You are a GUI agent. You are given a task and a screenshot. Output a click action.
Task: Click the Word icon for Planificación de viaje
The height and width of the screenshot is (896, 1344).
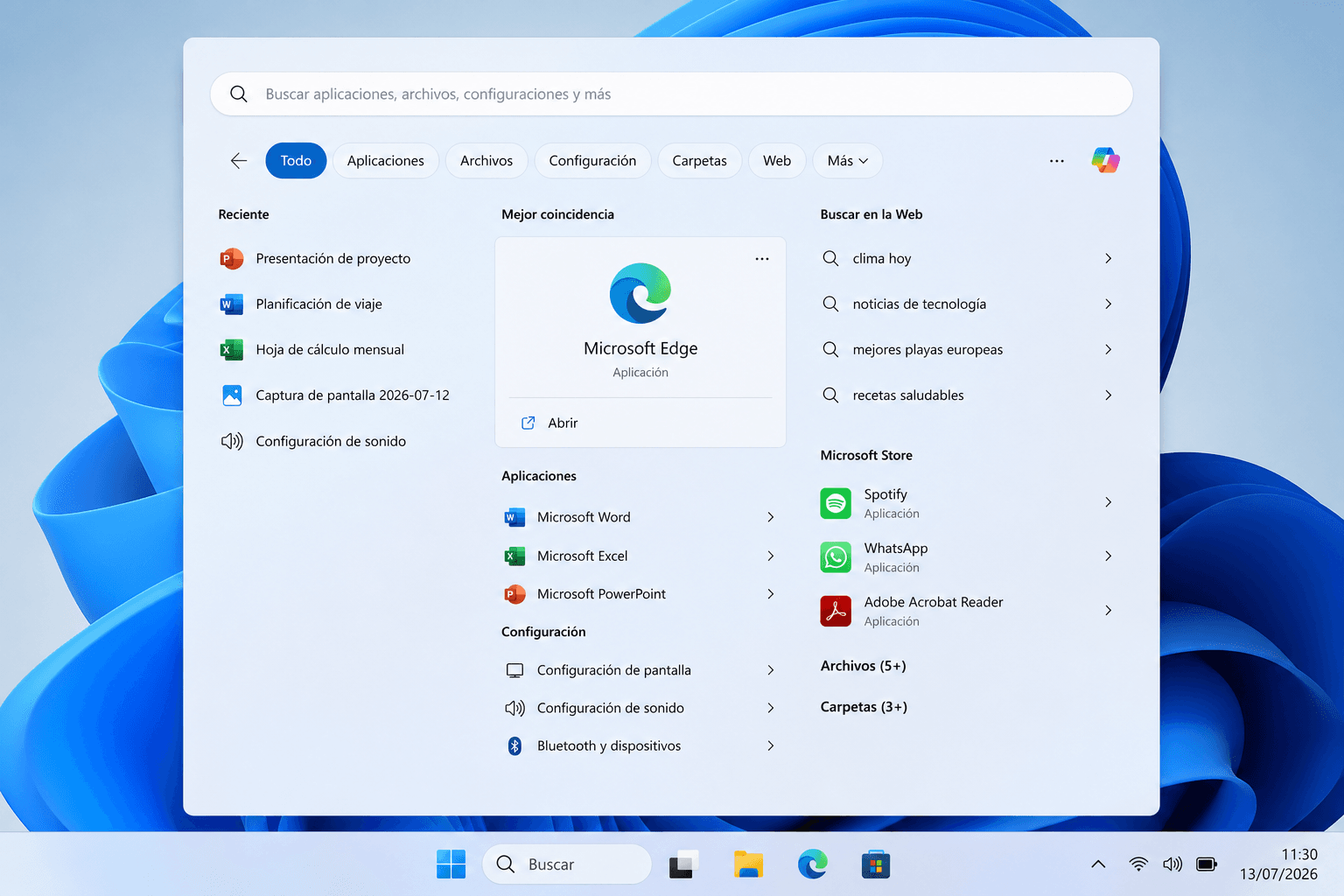click(232, 304)
